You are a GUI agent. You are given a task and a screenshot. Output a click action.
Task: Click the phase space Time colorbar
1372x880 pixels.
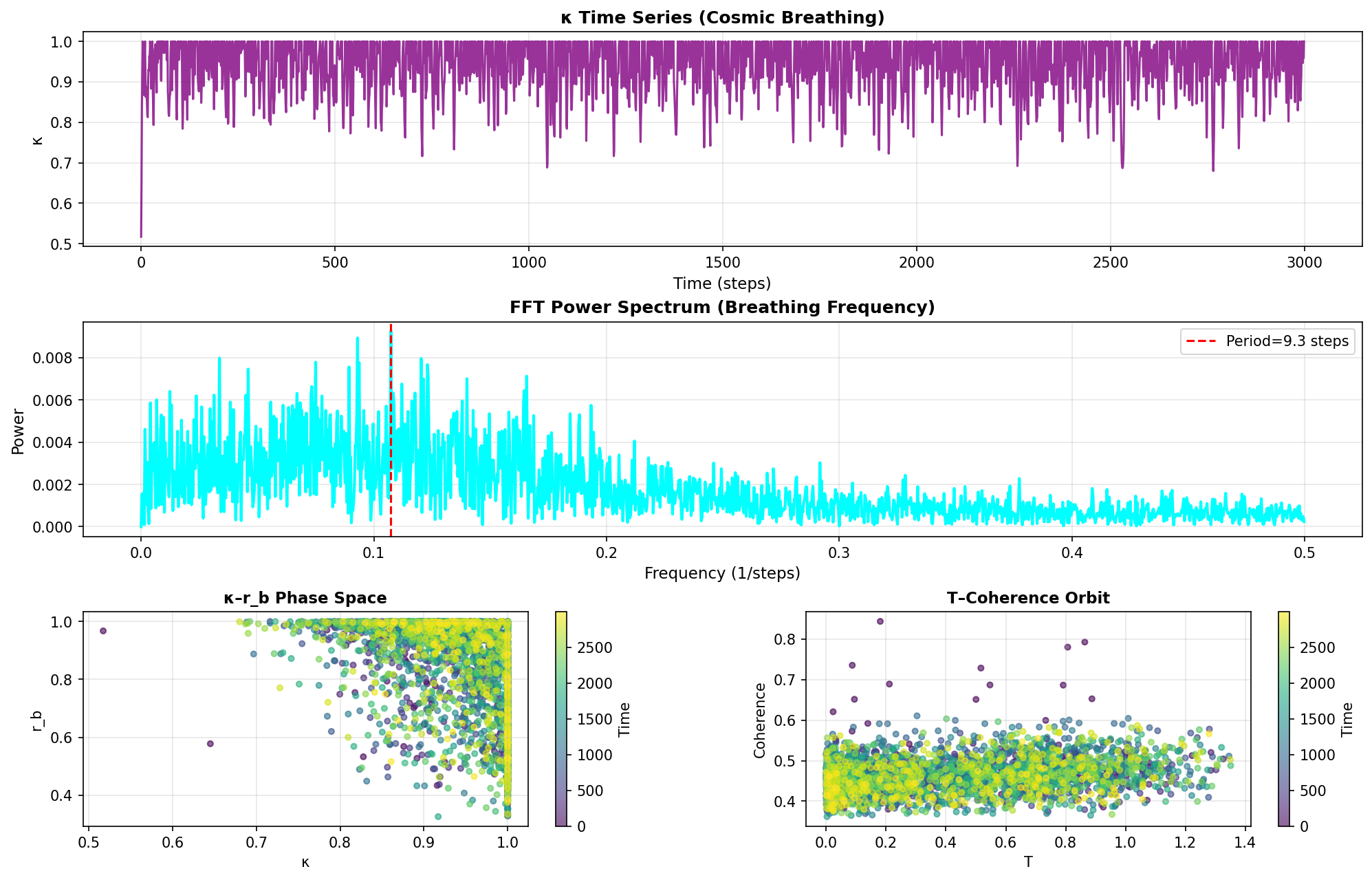coord(561,719)
